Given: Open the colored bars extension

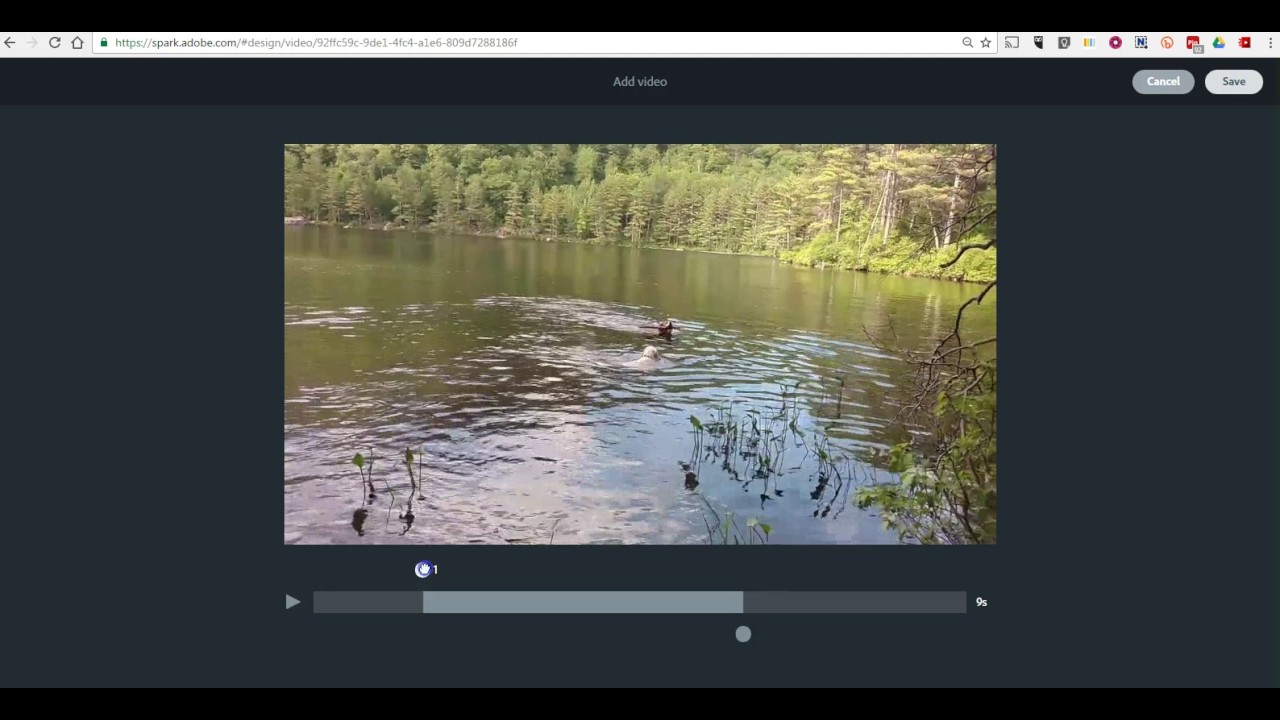Looking at the screenshot, I should click(x=1089, y=43).
